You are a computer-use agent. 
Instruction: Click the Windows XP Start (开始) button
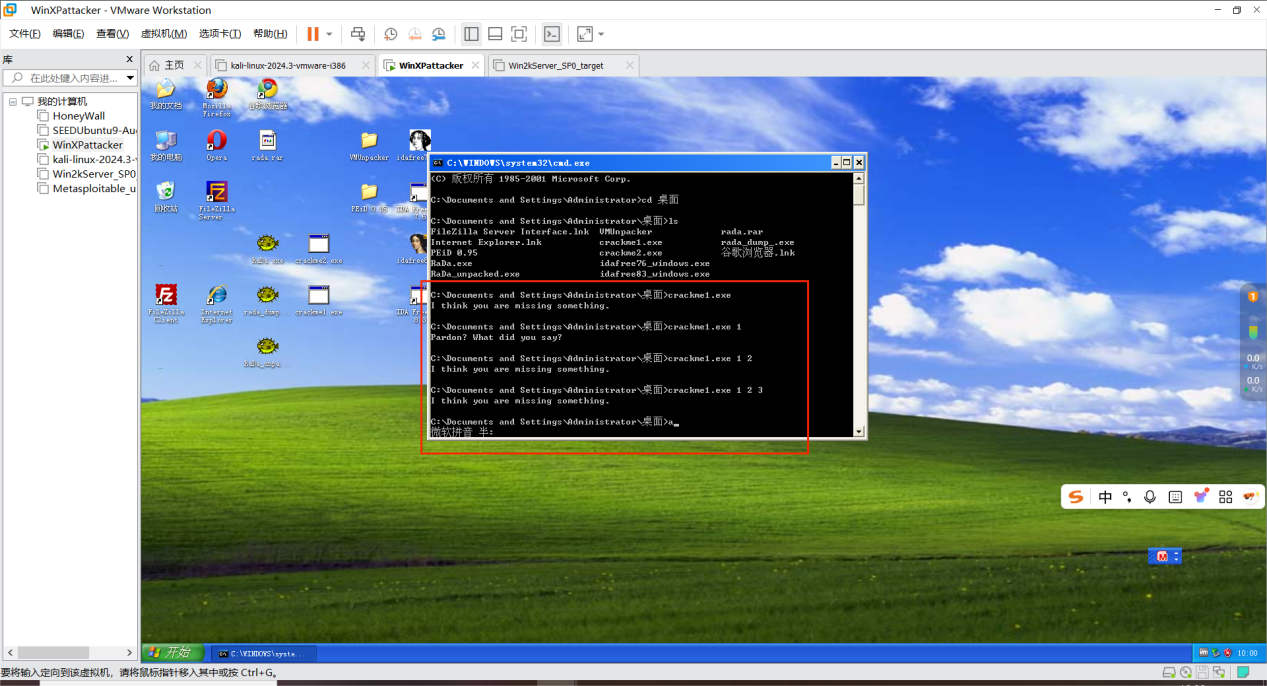pos(172,652)
